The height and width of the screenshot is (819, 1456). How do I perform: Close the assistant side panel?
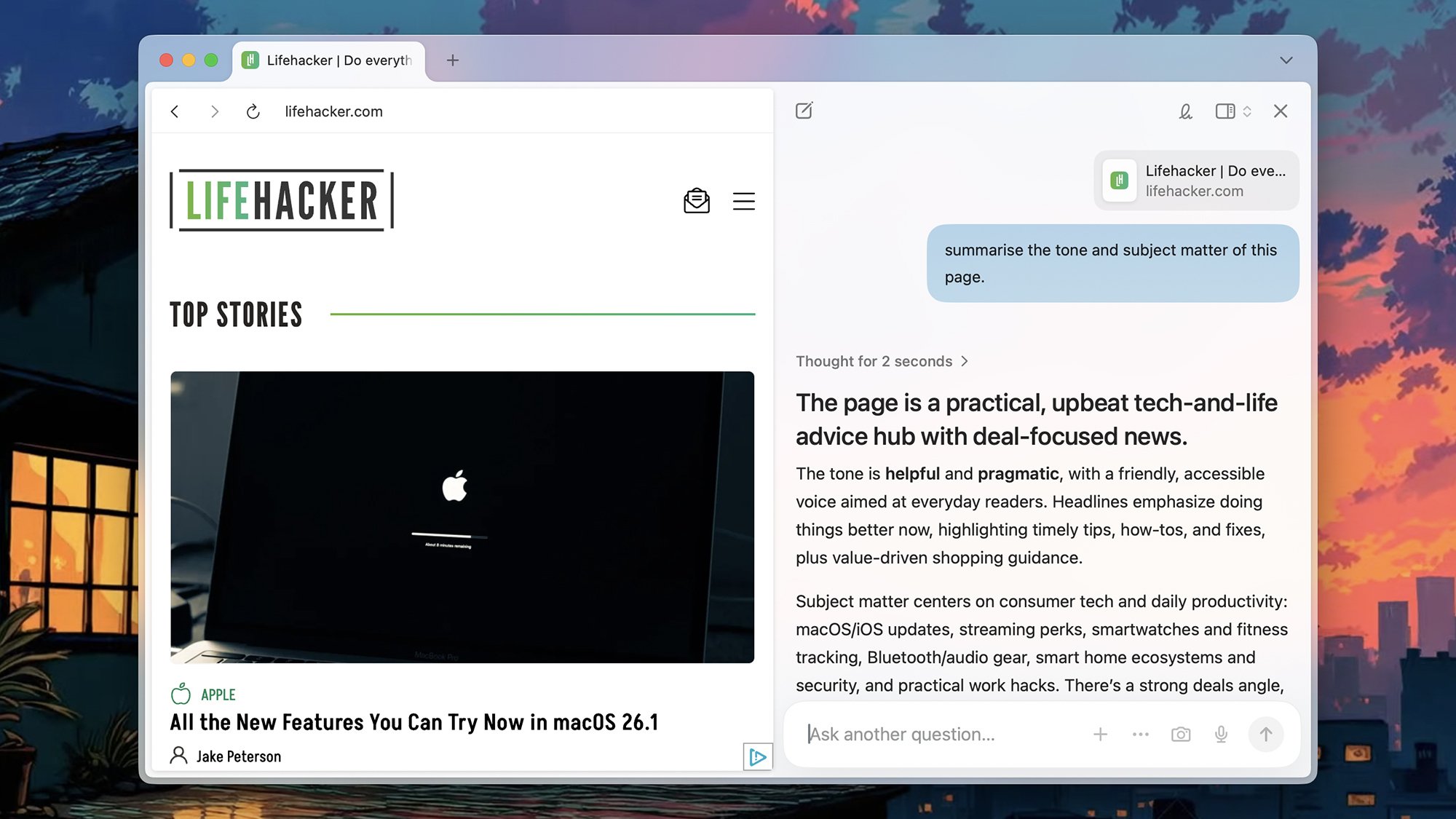pyautogui.click(x=1281, y=111)
